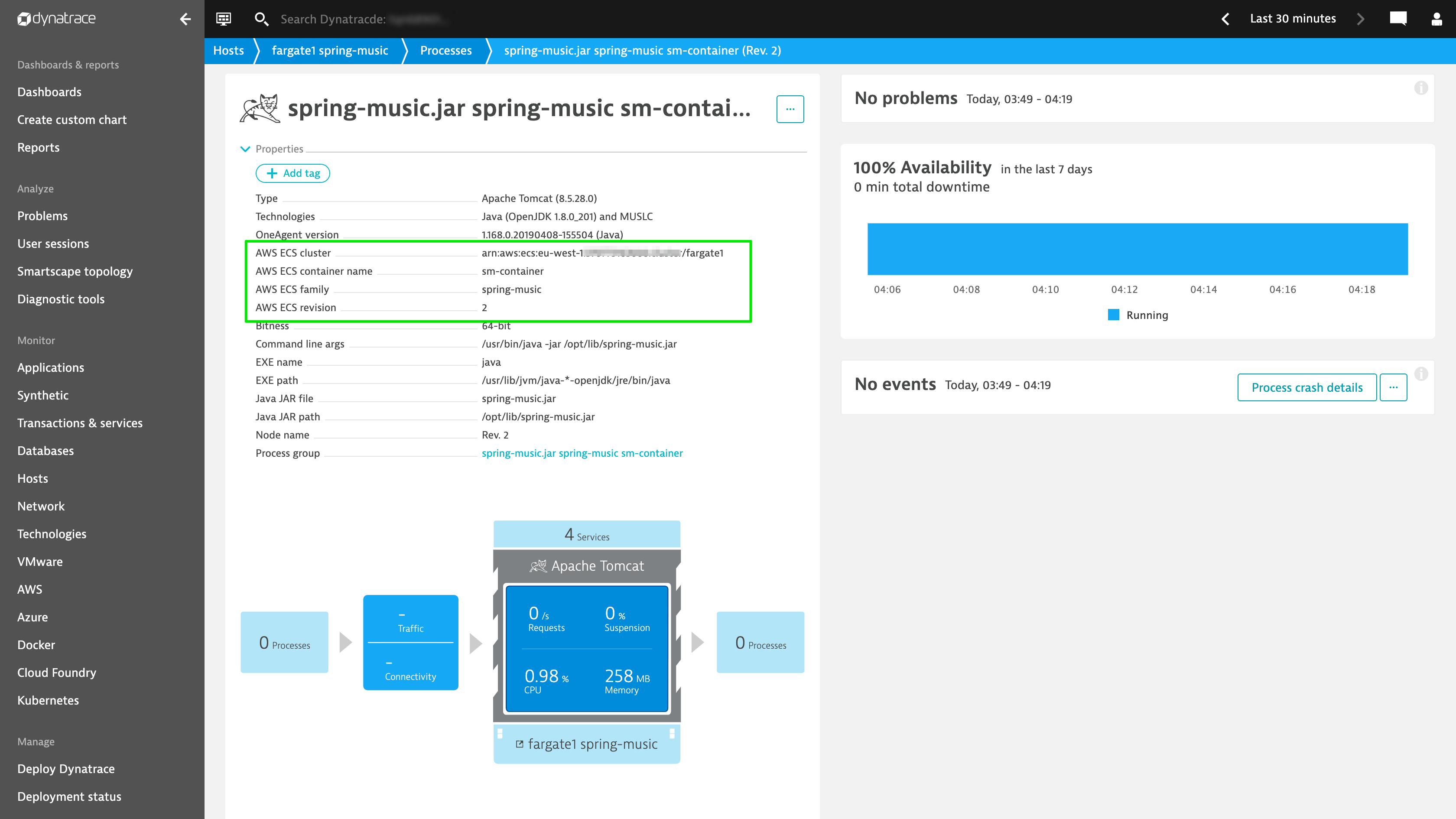
Task: Click the Process crash details button
Action: [x=1307, y=387]
